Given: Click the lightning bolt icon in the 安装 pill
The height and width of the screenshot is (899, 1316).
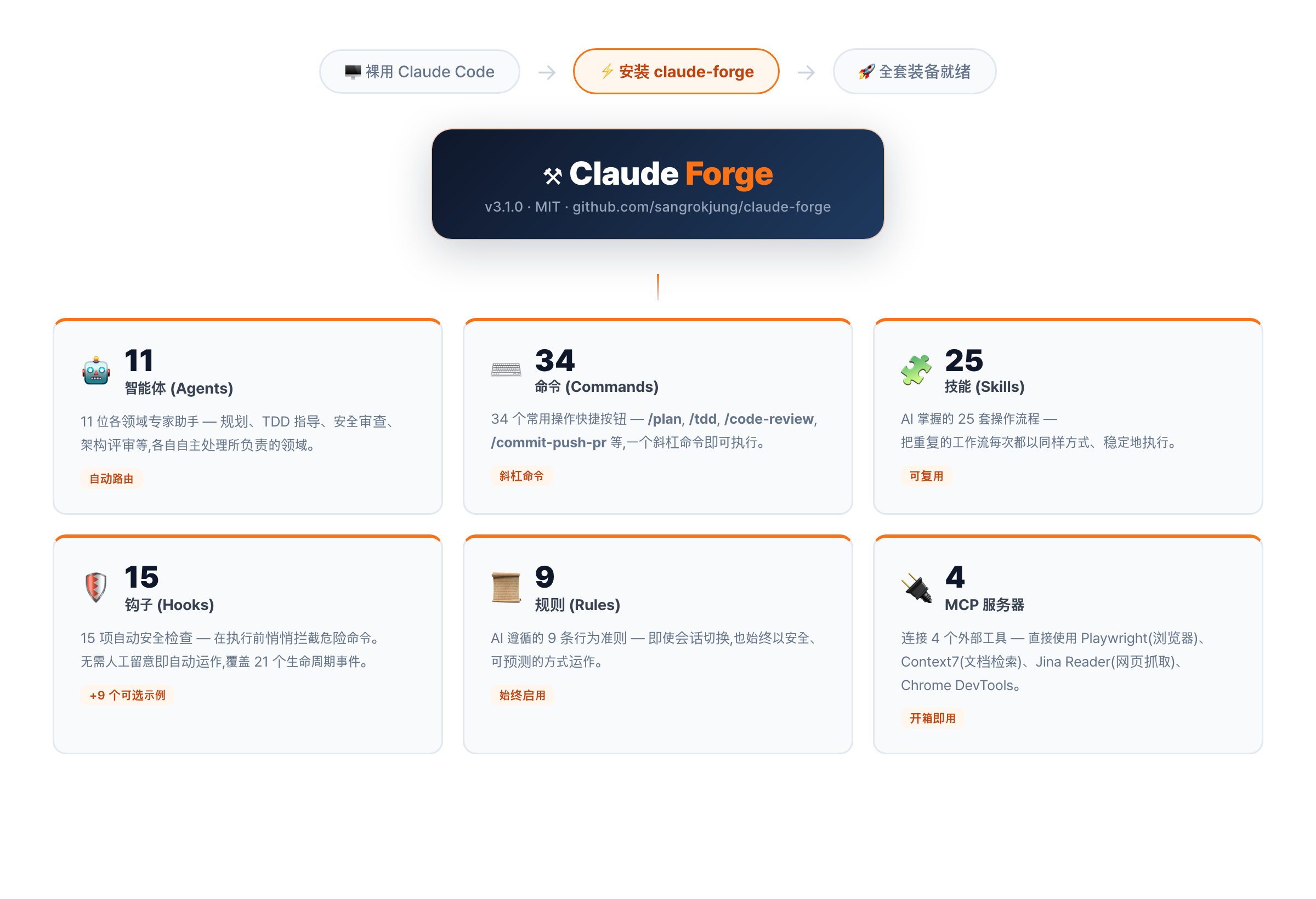Looking at the screenshot, I should tap(607, 72).
